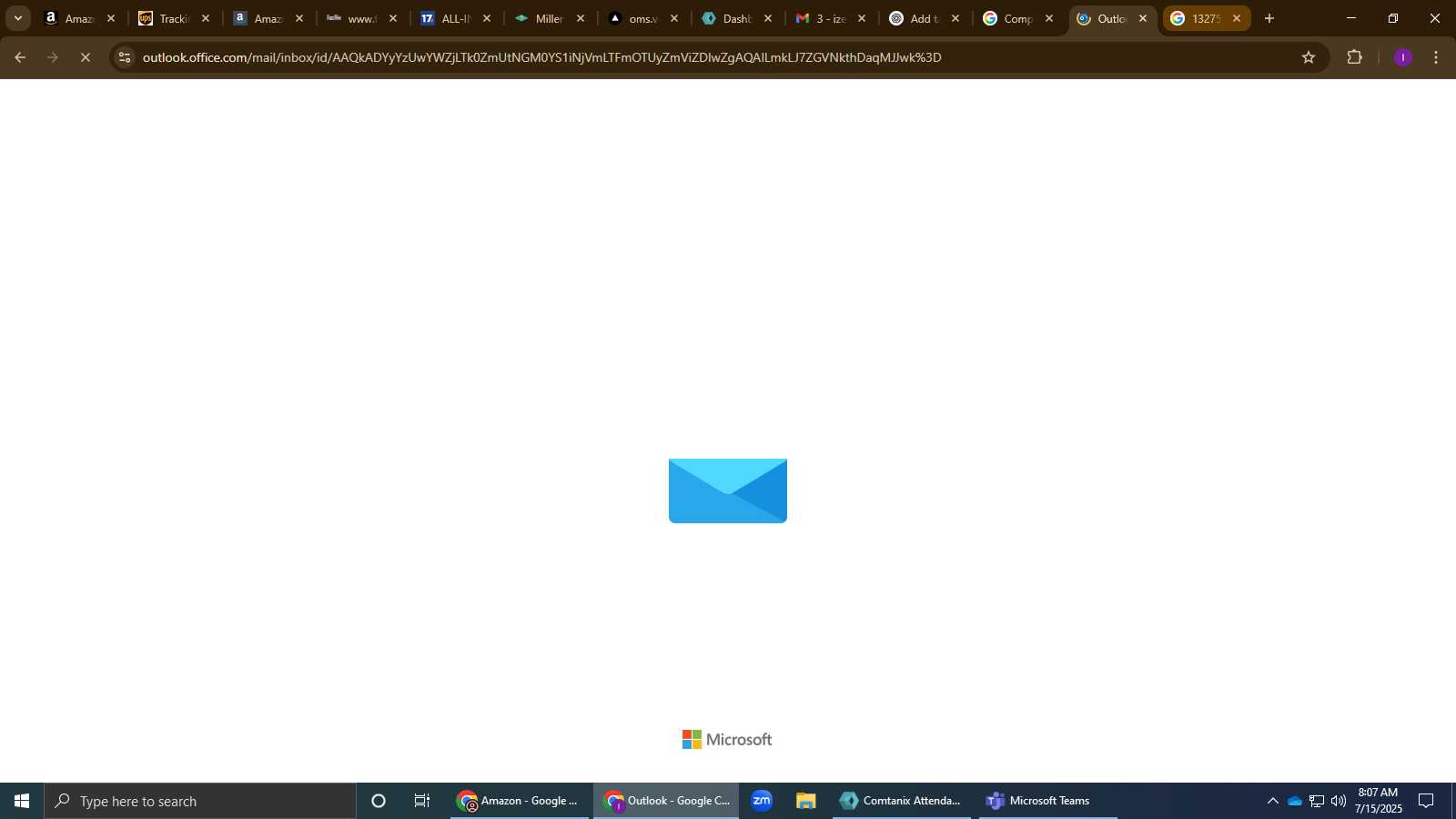This screenshot has width=1456, height=819.
Task: Switch to the Gmail tab
Action: click(829, 18)
